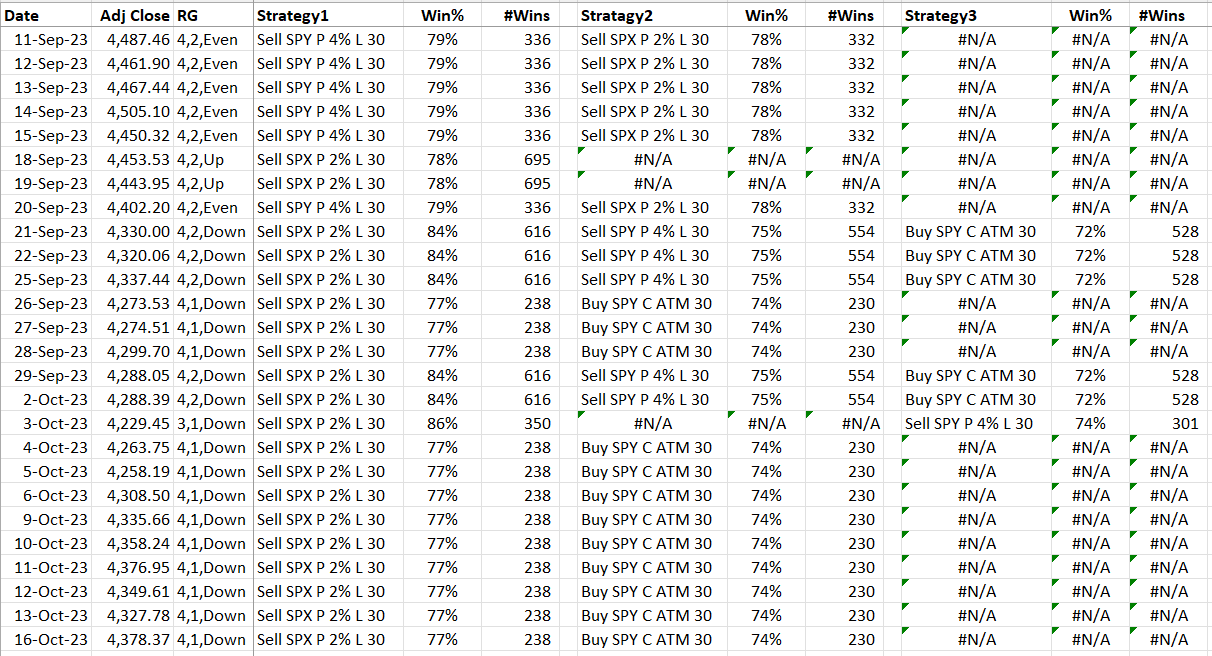Click Strategy1 cell on 18-Sep-23 row

(x=334, y=159)
